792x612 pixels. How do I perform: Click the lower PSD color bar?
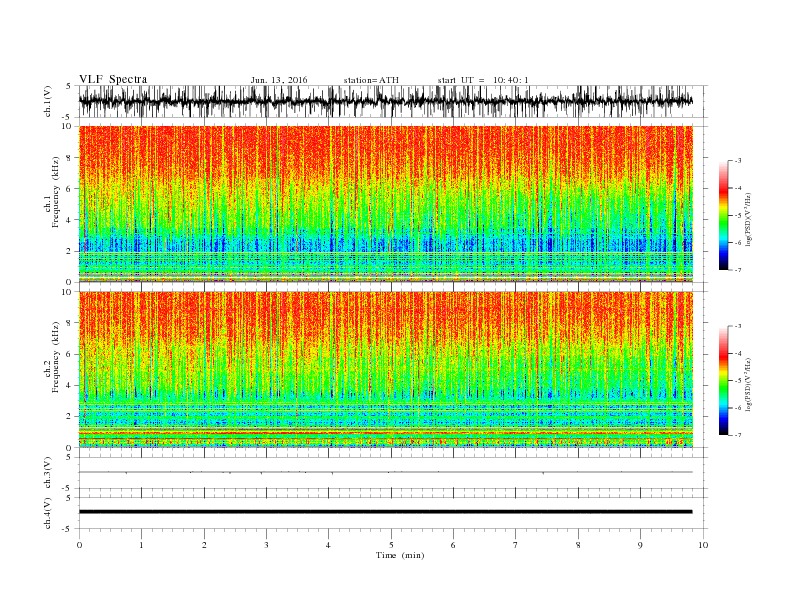point(723,381)
